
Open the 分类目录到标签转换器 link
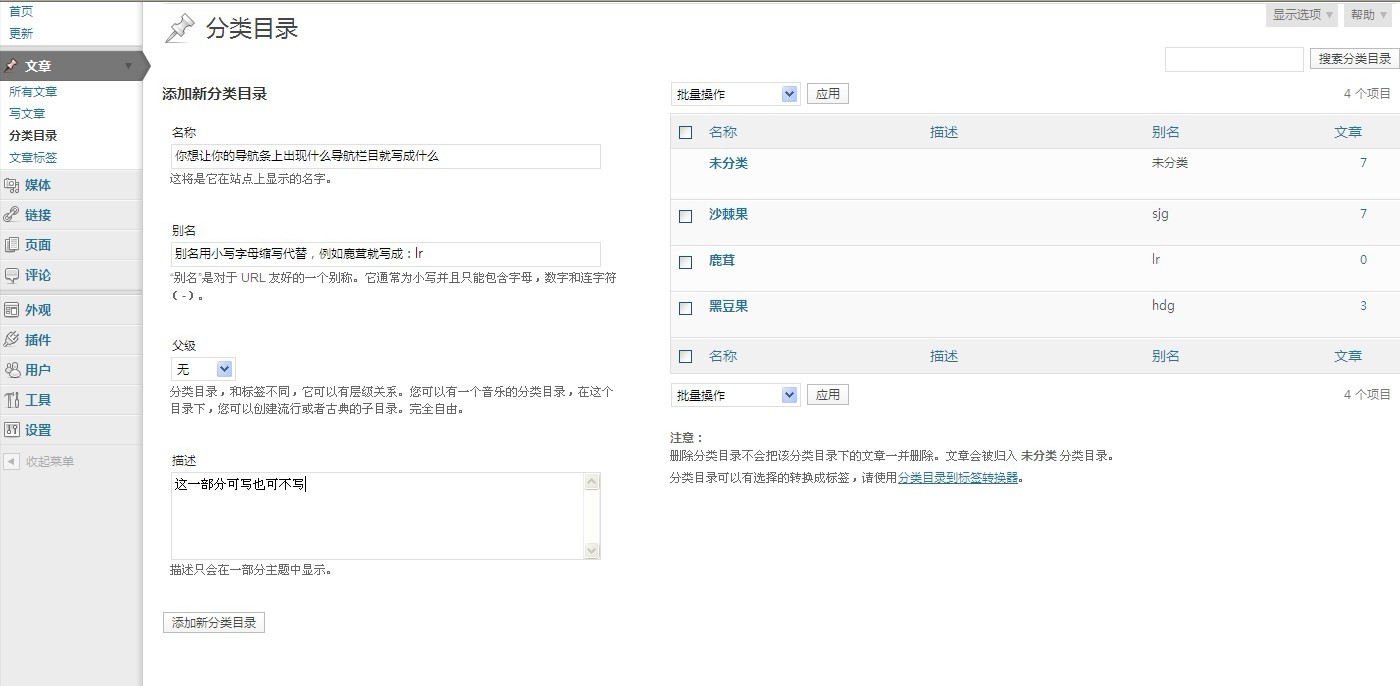[x=957, y=478]
